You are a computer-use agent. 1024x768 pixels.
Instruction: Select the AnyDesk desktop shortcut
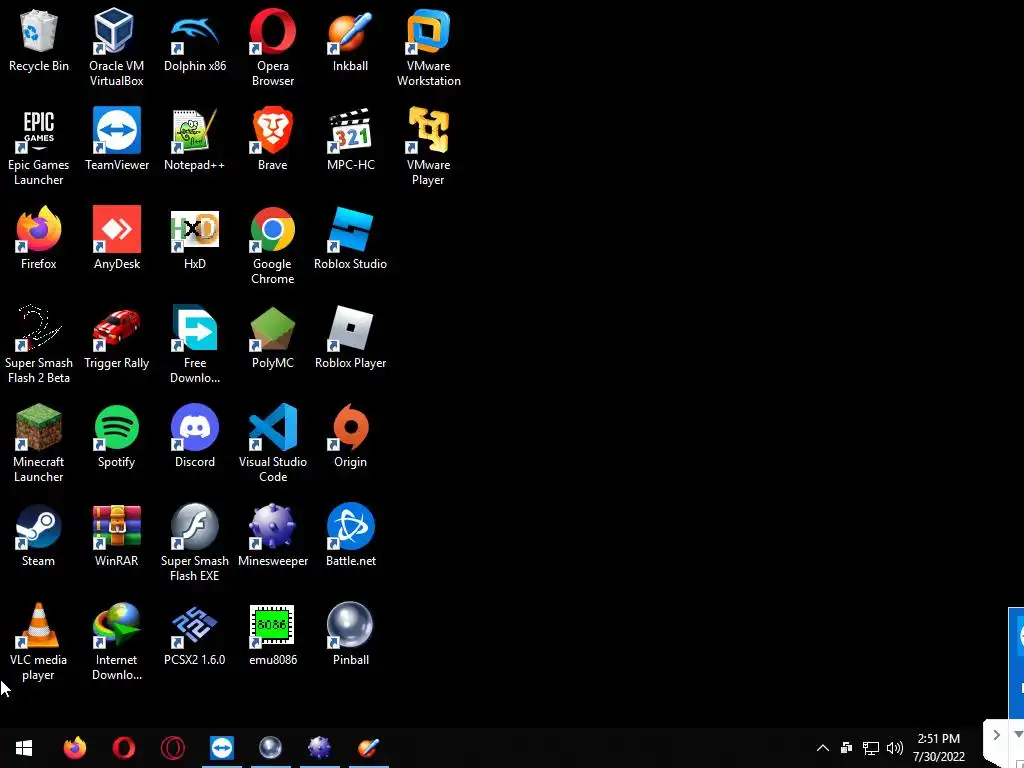(116, 239)
